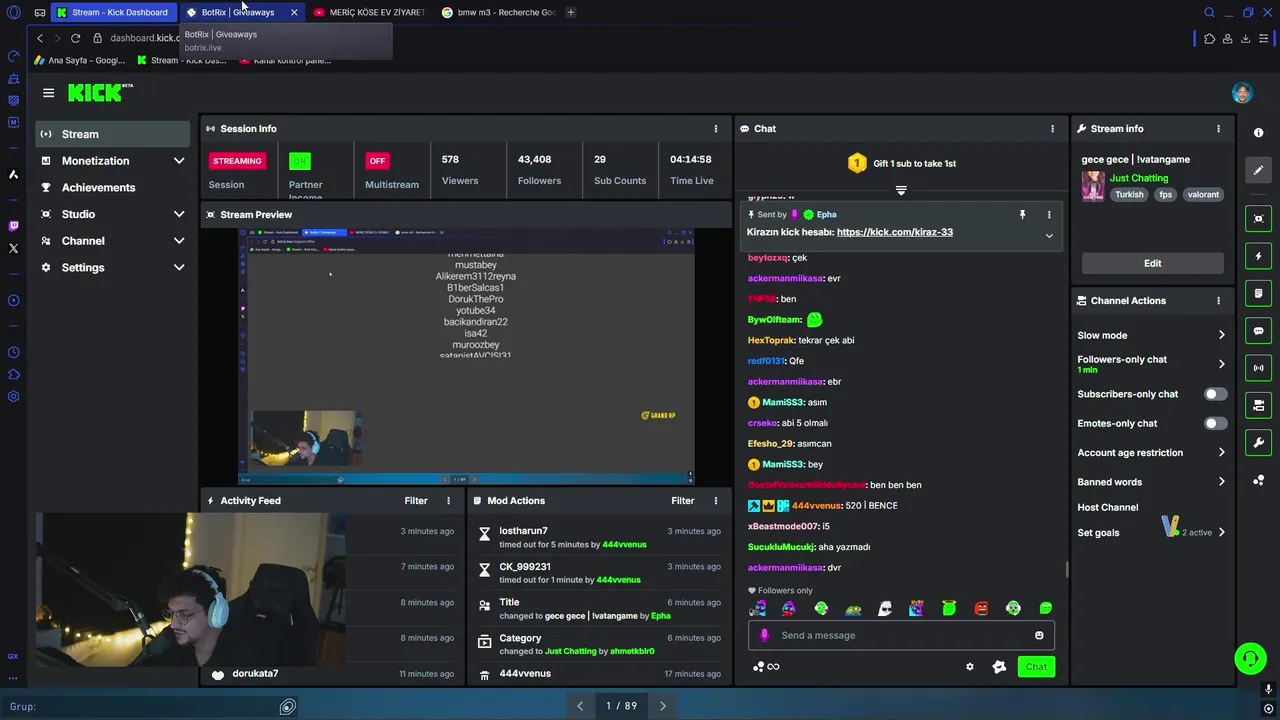1280x720 pixels.
Task: Switch to bmw m3 Google browser tab
Action: 498,12
